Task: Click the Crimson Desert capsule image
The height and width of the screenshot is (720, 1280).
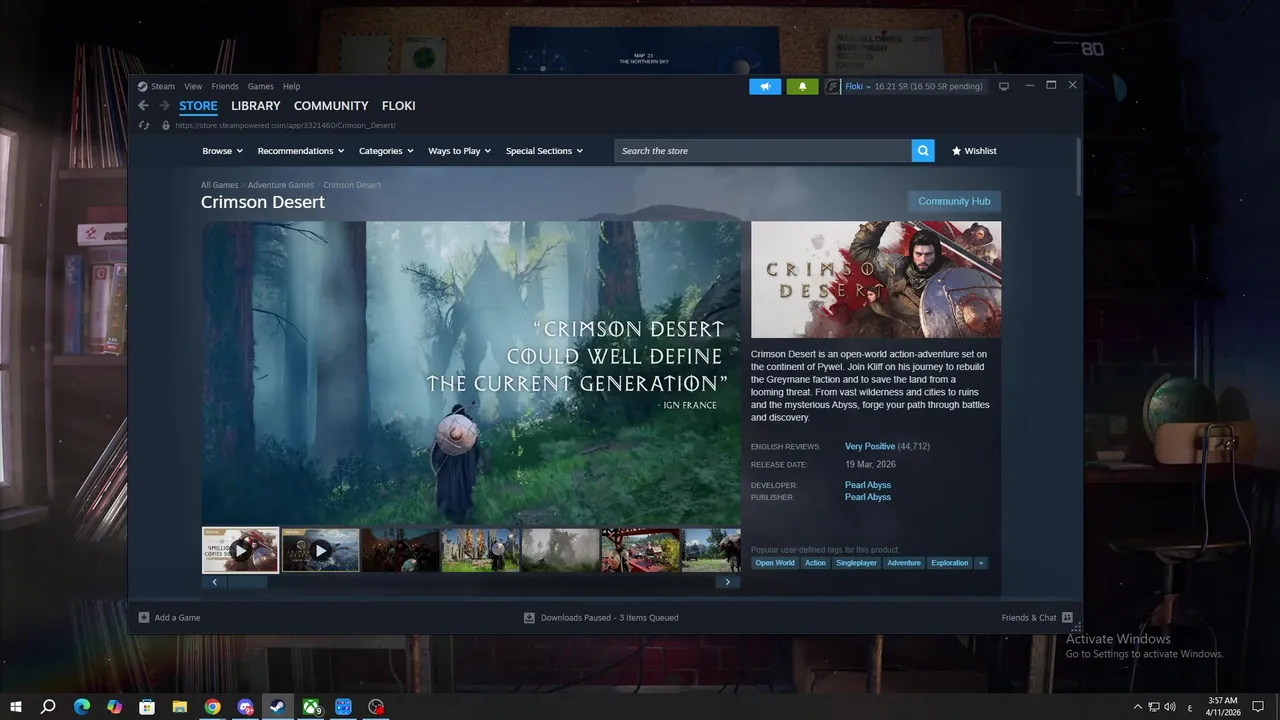Action: pos(876,280)
